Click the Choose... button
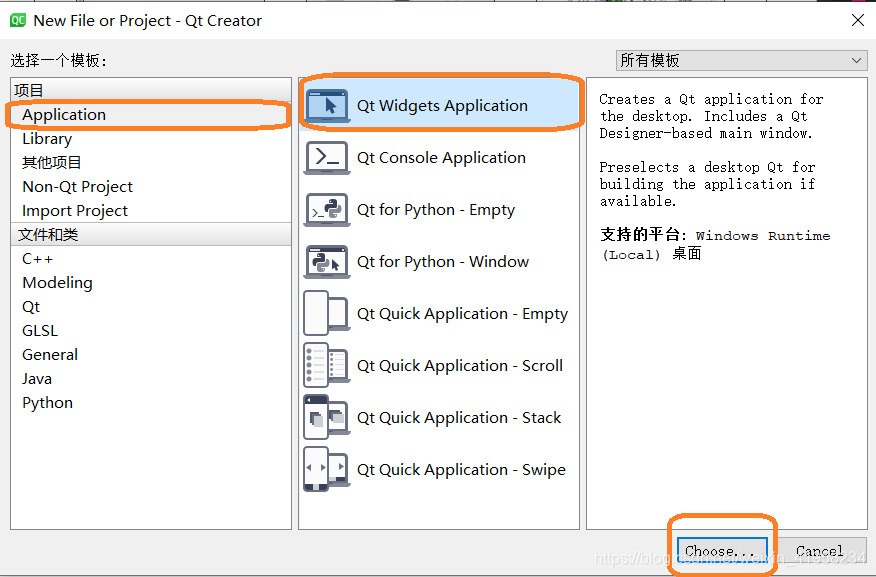 (722, 551)
